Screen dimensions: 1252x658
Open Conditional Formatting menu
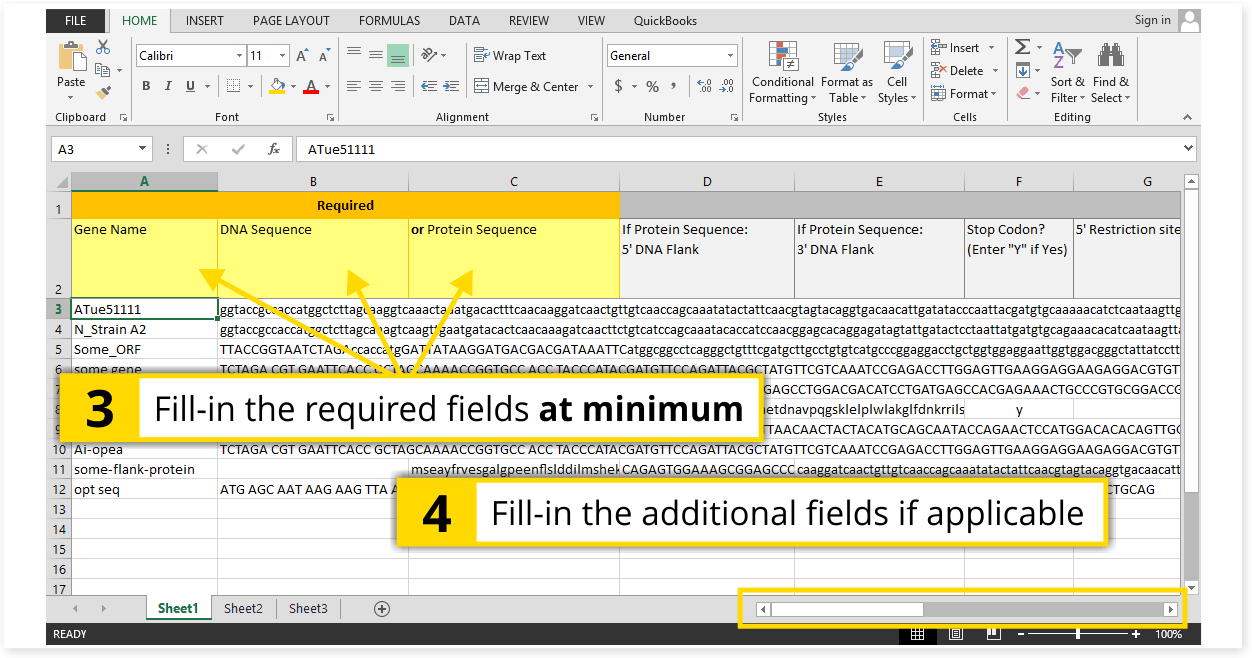coord(783,73)
